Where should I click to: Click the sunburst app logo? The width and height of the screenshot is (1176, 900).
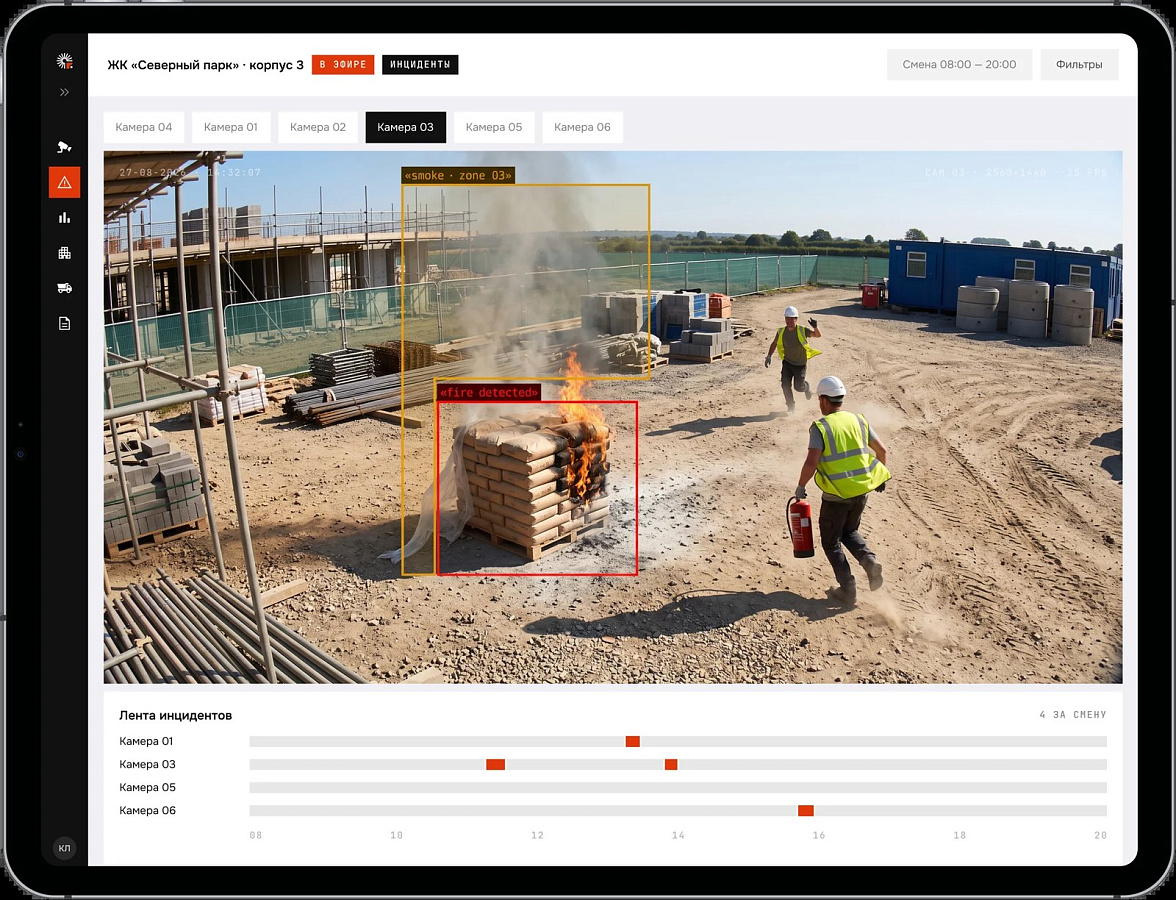(64, 61)
